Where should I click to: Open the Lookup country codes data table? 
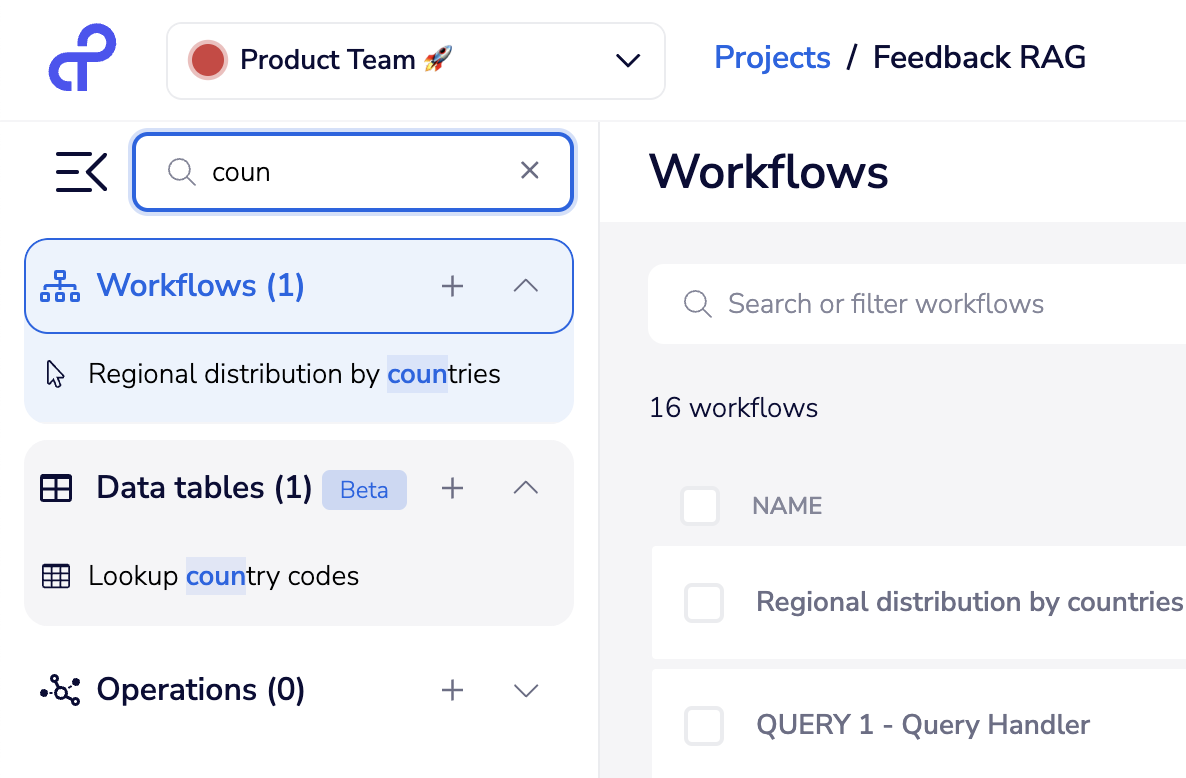(223, 576)
